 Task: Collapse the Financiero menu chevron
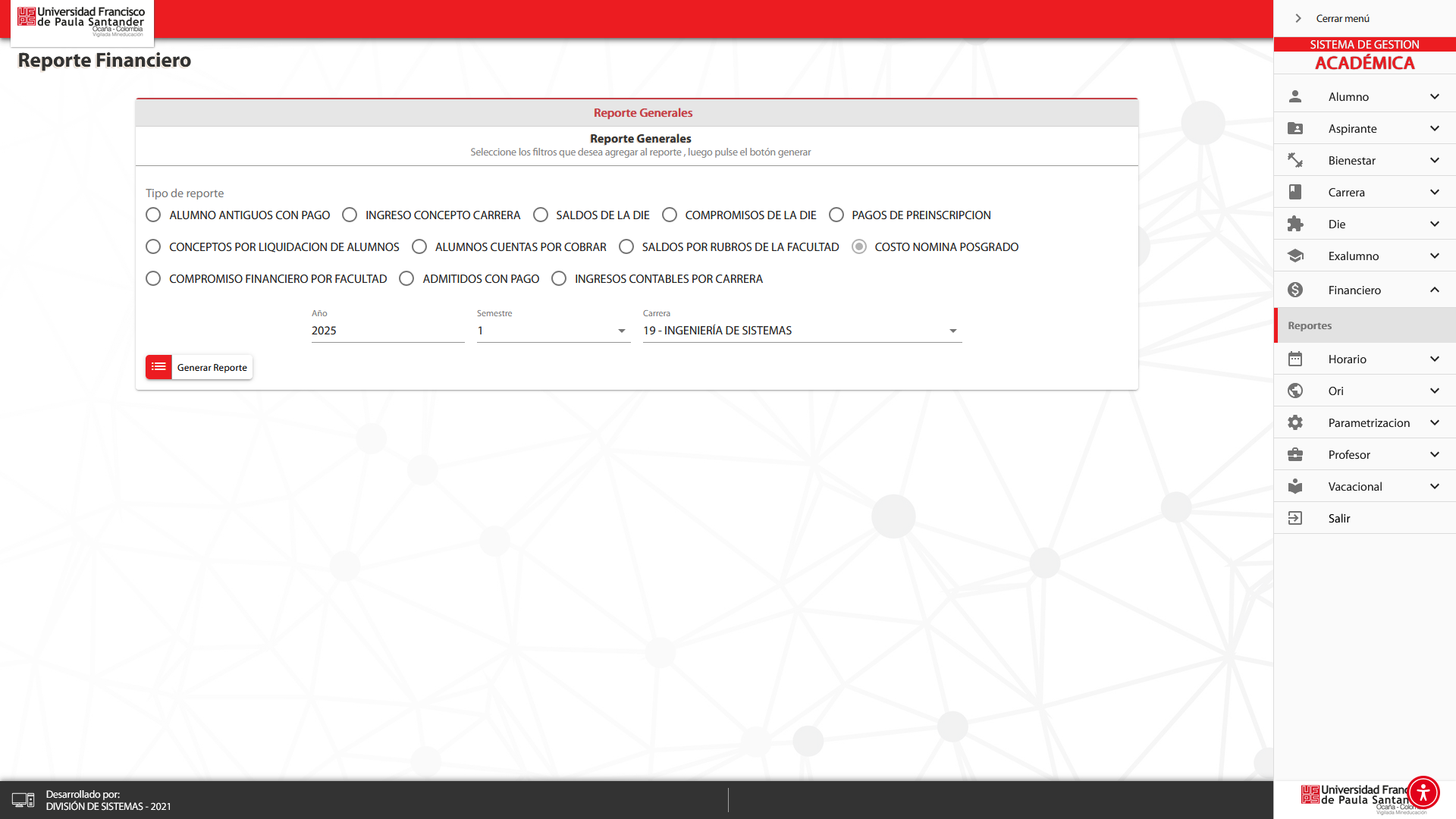point(1434,290)
